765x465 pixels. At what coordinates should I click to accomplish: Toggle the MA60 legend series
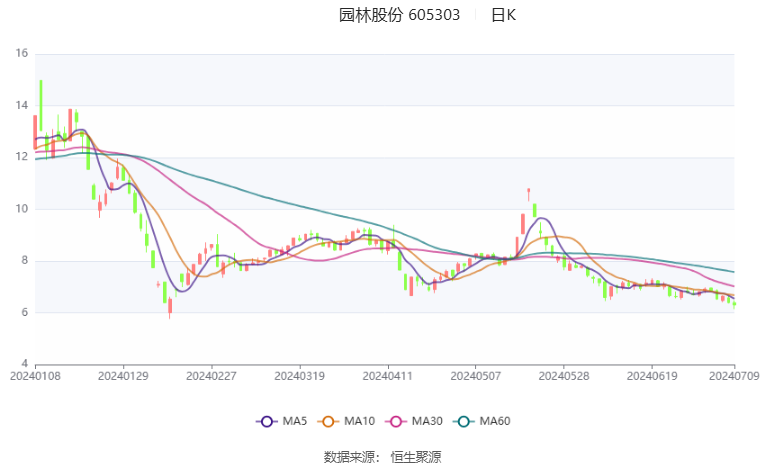tap(482, 421)
